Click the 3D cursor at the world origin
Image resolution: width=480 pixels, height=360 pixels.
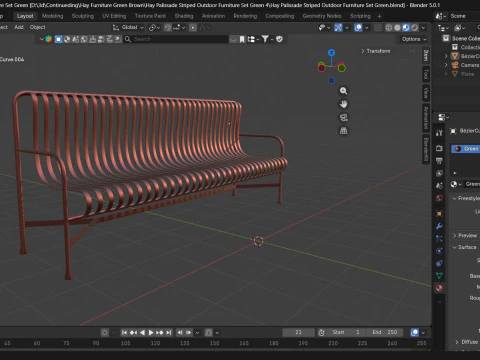(x=259, y=241)
